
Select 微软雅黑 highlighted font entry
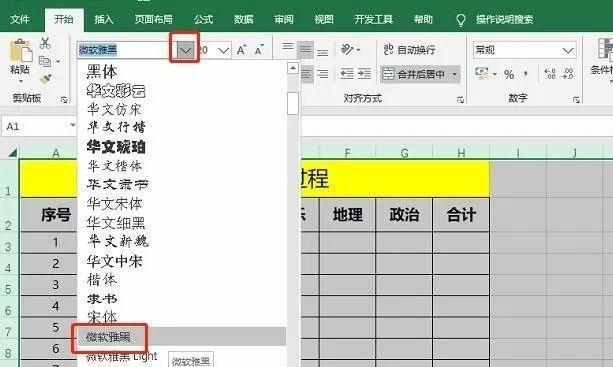pyautogui.click(x=182, y=337)
